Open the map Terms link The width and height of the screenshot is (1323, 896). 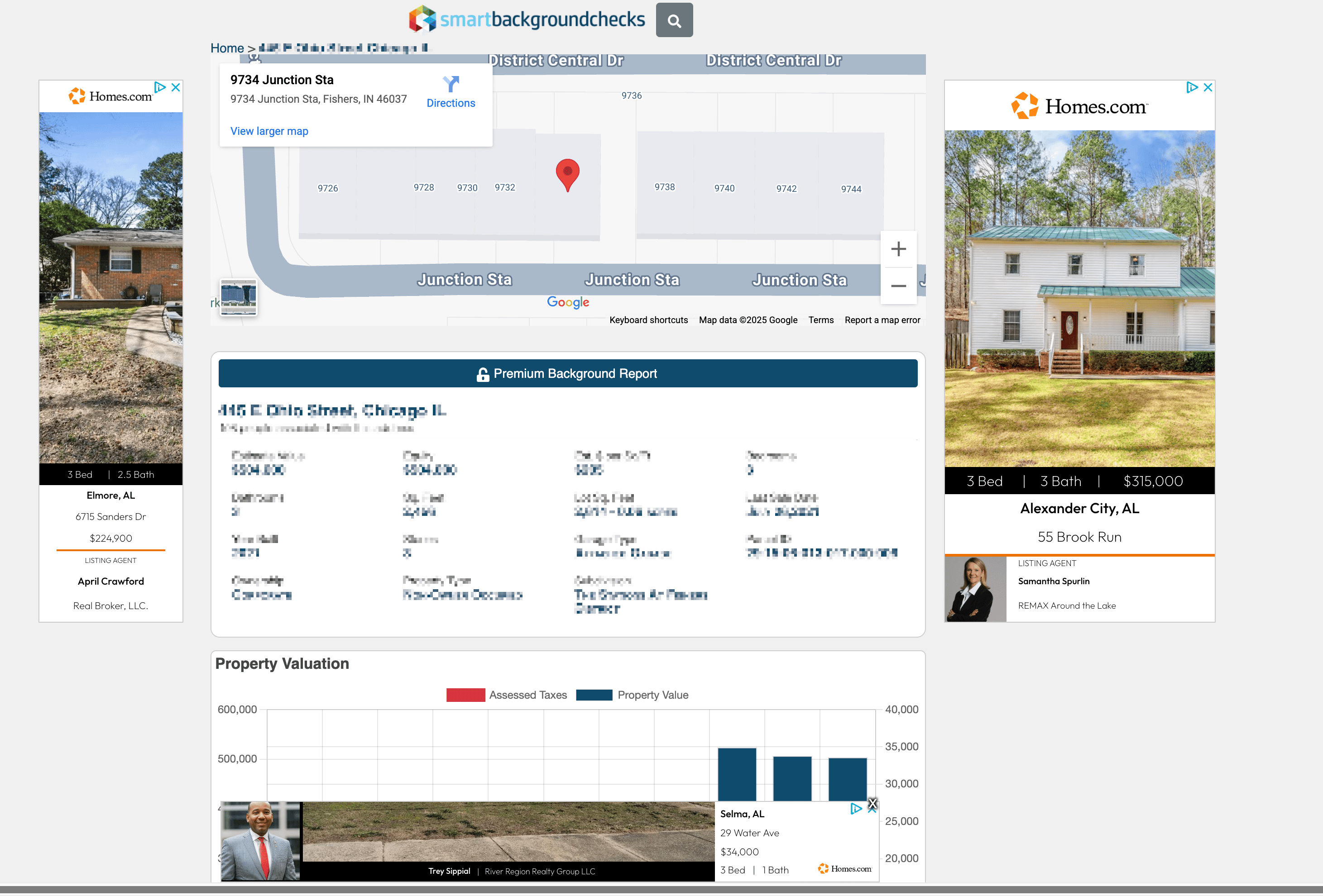(820, 320)
